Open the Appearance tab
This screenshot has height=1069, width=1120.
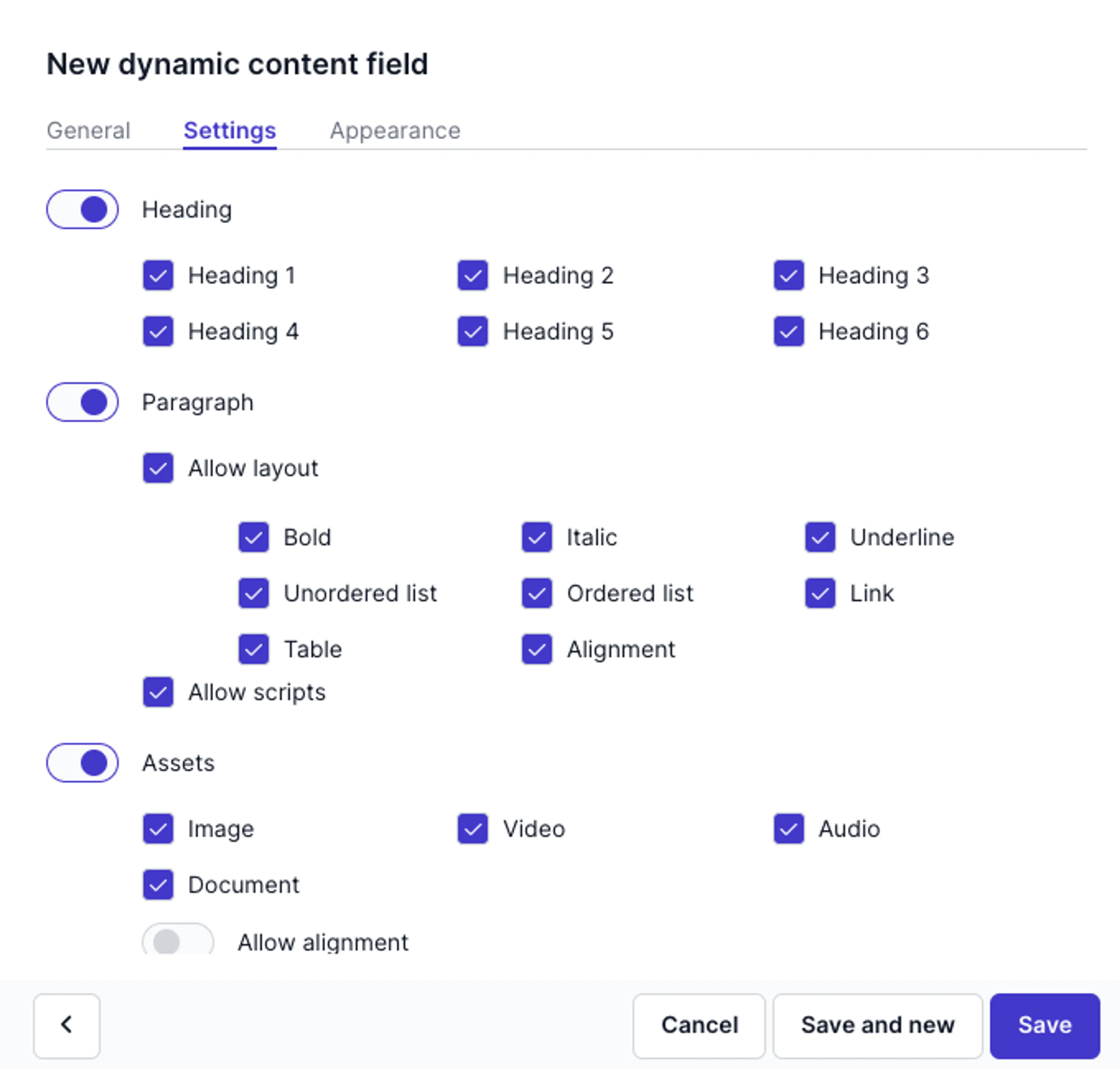point(395,130)
